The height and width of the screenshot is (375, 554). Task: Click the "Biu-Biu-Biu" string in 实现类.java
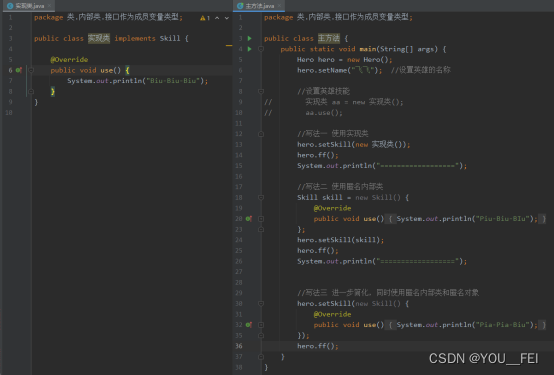tap(173, 81)
